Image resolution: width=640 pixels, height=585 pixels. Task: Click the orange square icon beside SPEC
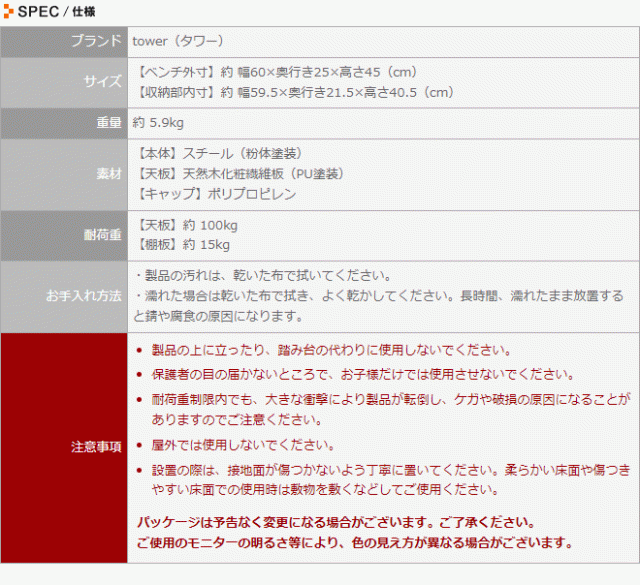9,12
